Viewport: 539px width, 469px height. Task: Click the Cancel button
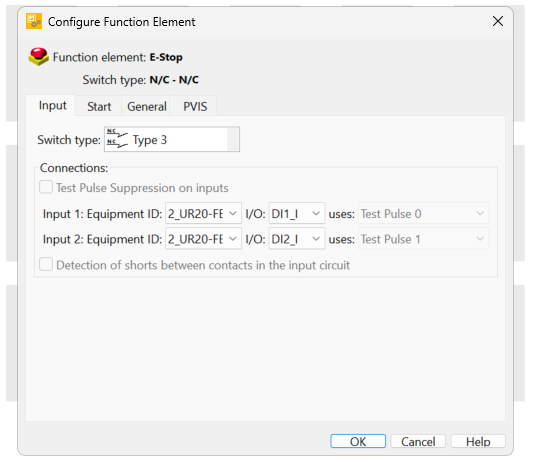(418, 441)
